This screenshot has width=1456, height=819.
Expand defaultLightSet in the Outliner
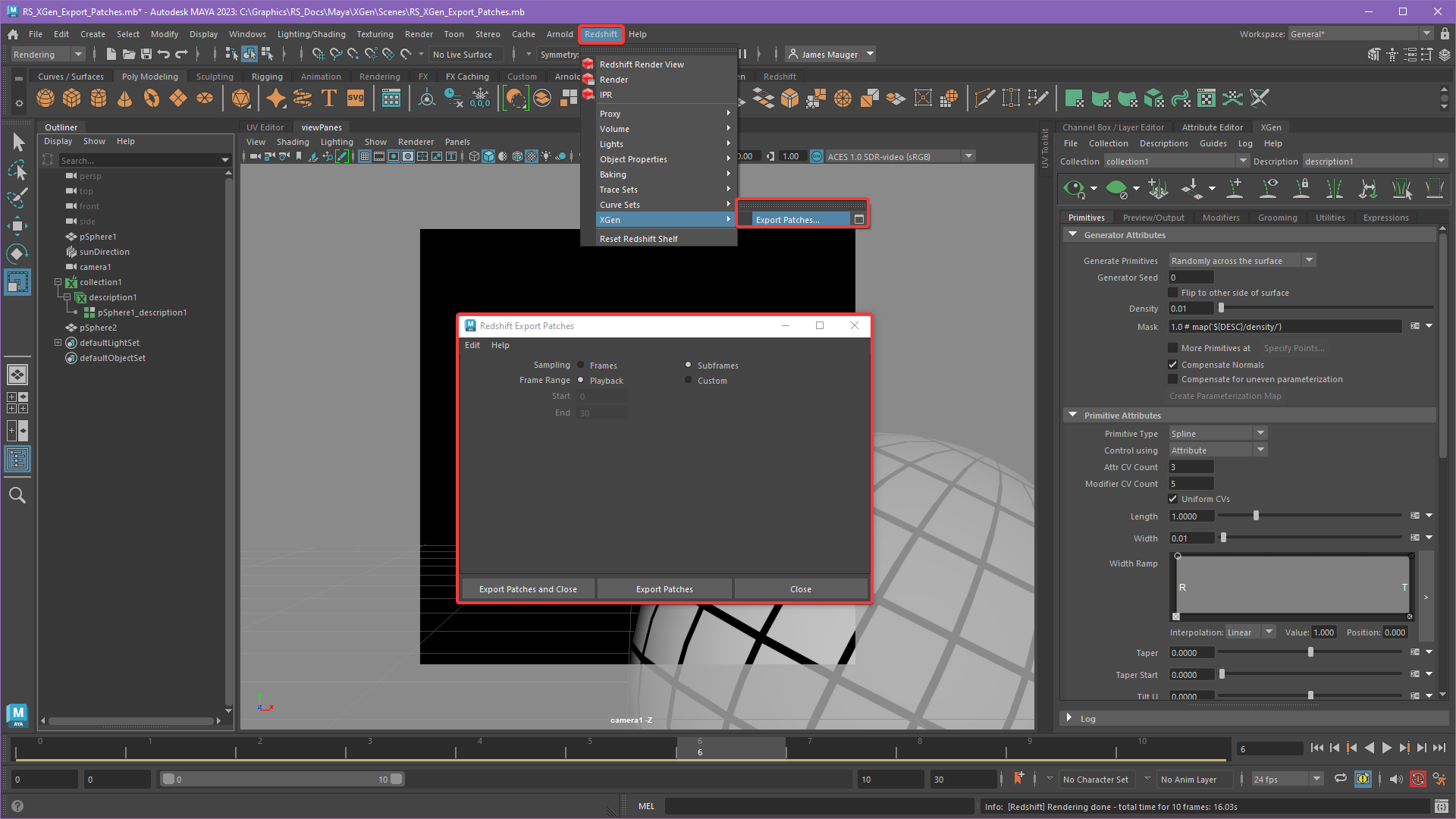click(58, 343)
